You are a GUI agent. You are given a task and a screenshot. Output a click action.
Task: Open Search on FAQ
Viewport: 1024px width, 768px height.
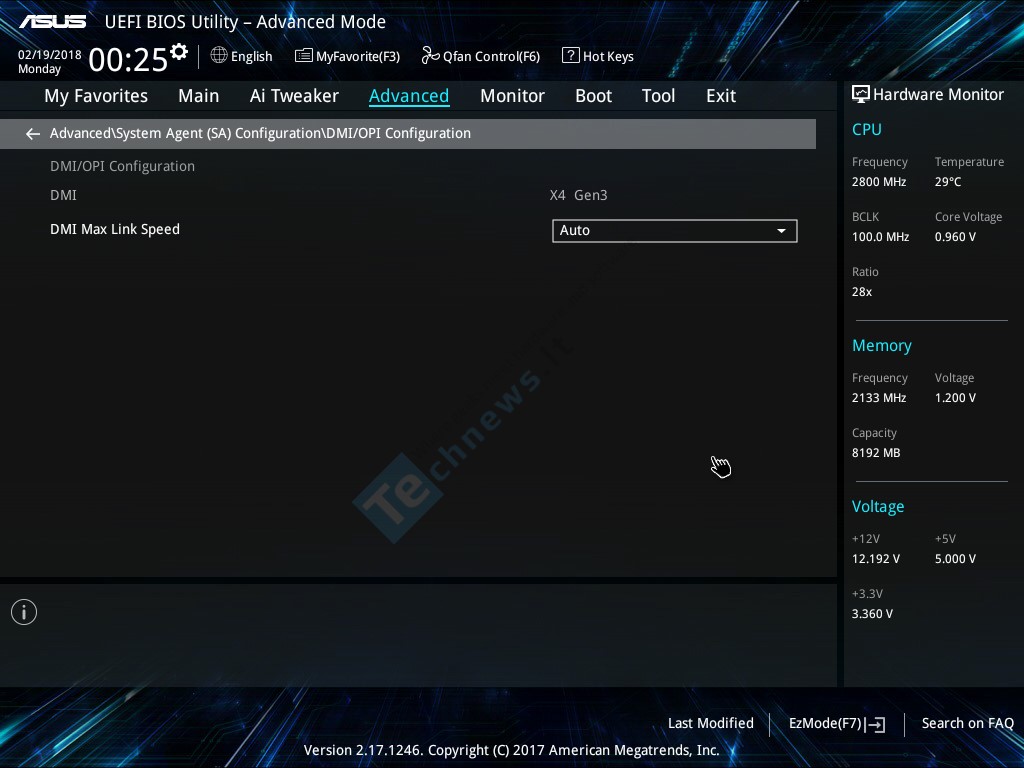tap(967, 723)
